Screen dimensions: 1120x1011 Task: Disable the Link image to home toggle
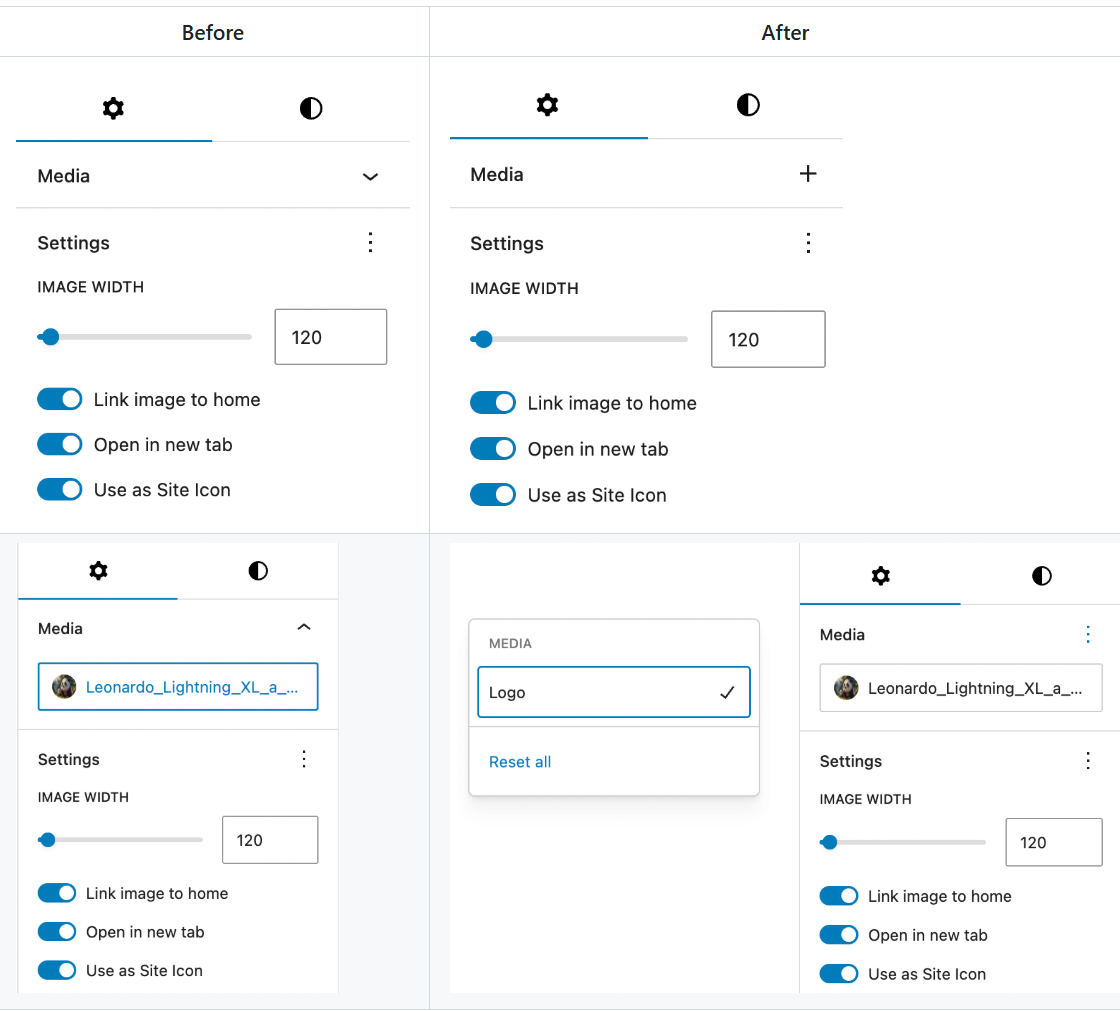click(60, 399)
